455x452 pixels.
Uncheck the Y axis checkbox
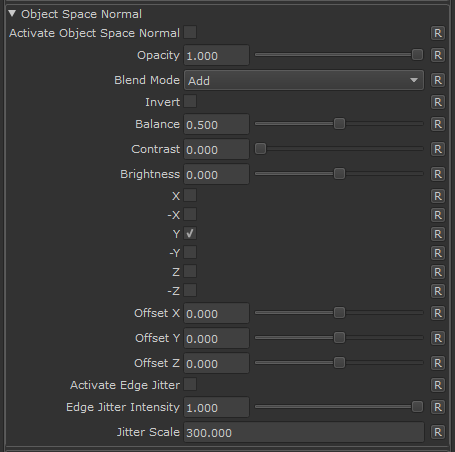pyautogui.click(x=190, y=233)
